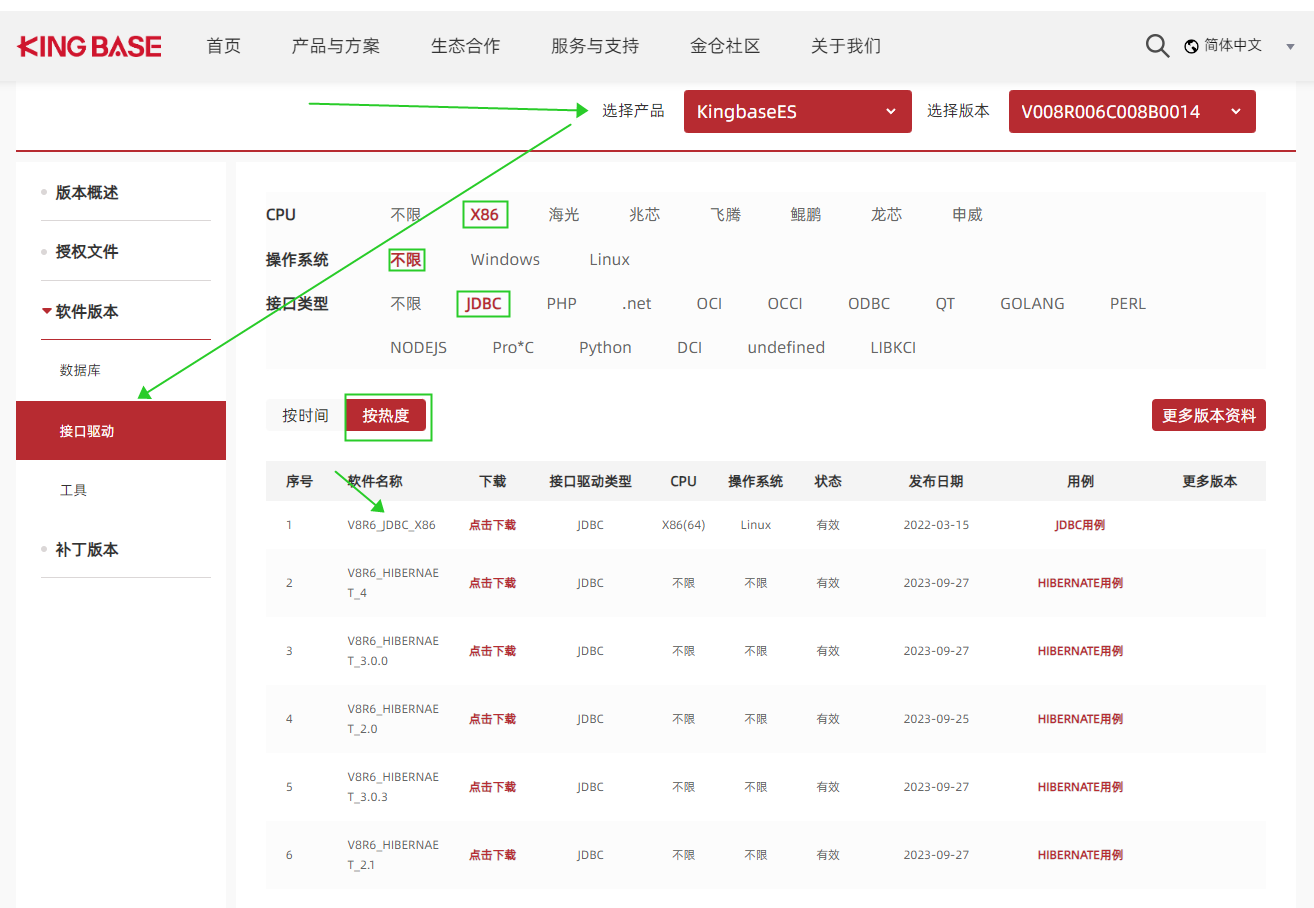1314x908 pixels.
Task: Open the KingbaseES product dropdown
Action: [798, 111]
